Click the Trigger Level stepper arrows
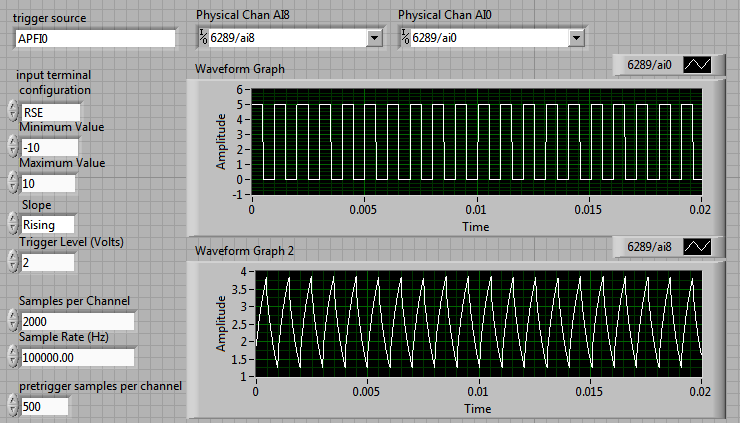Viewport: 740px width, 423px height. click(13, 261)
